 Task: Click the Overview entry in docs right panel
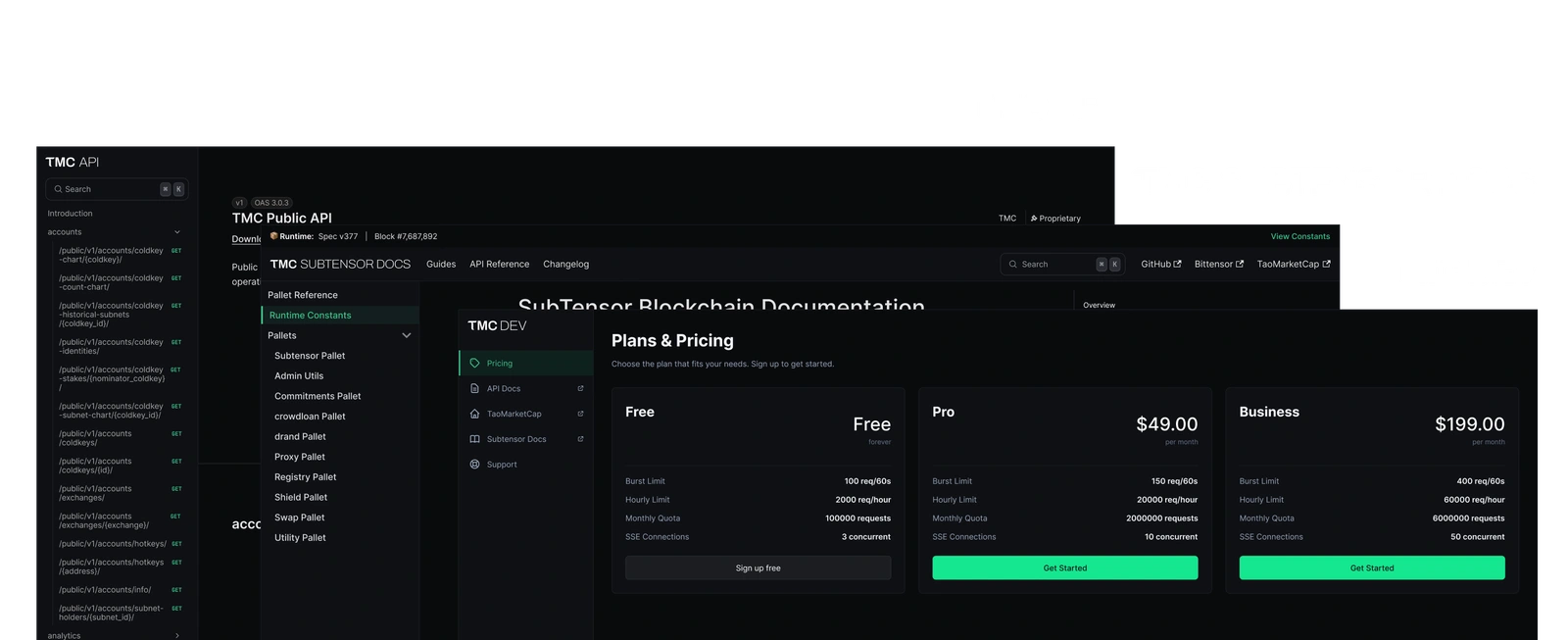click(1099, 305)
